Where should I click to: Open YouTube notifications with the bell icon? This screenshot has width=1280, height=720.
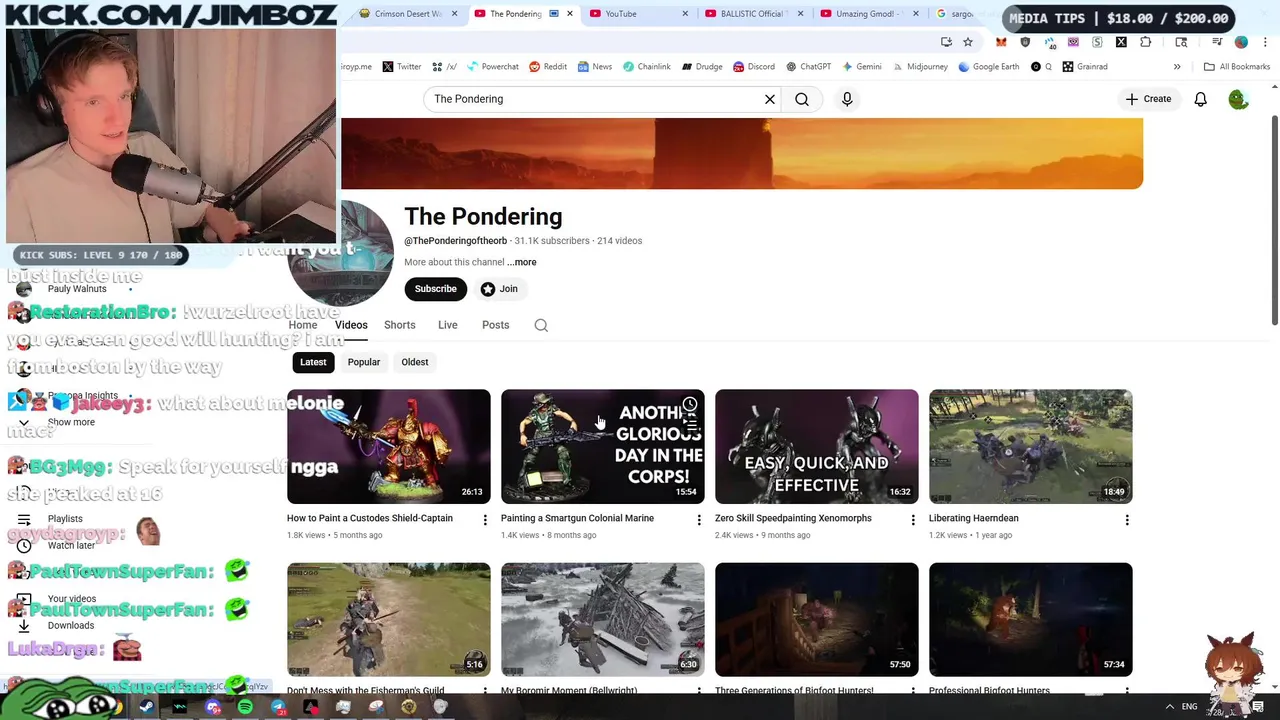[x=1200, y=99]
